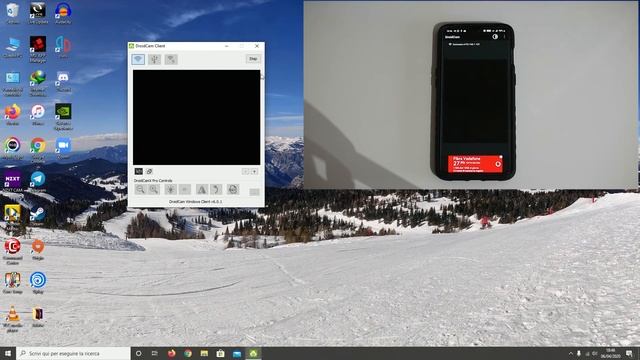The width and height of the screenshot is (640, 360).
Task: Click the zoom out magnifier in DroidCam Pro Controls
Action: point(140,189)
